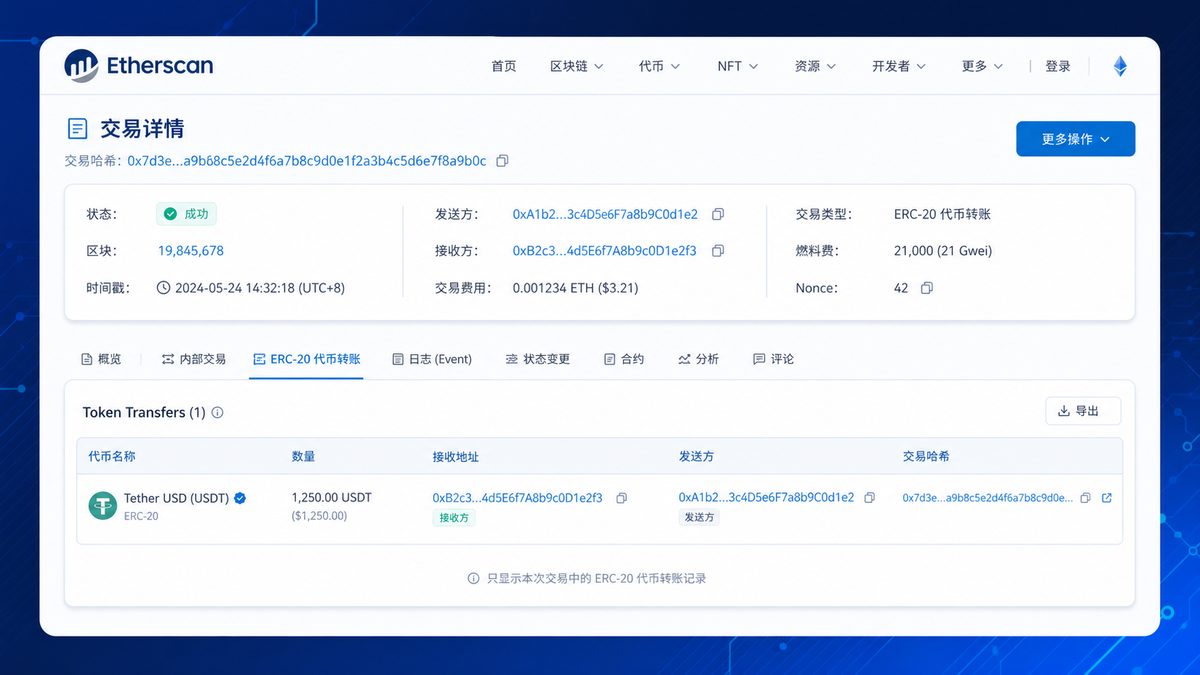Switch to the 内部交易 tab
Screen dimensions: 1200x675
coord(194,359)
